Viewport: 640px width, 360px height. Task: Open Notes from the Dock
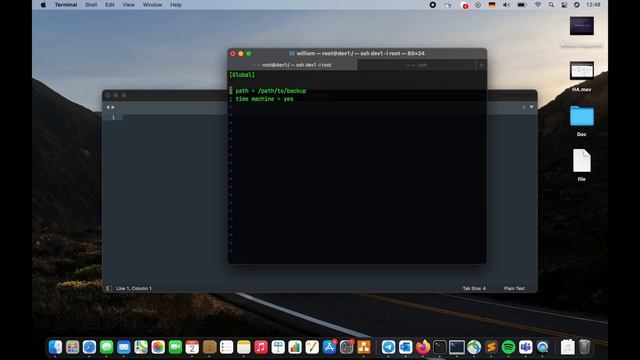click(x=244, y=347)
